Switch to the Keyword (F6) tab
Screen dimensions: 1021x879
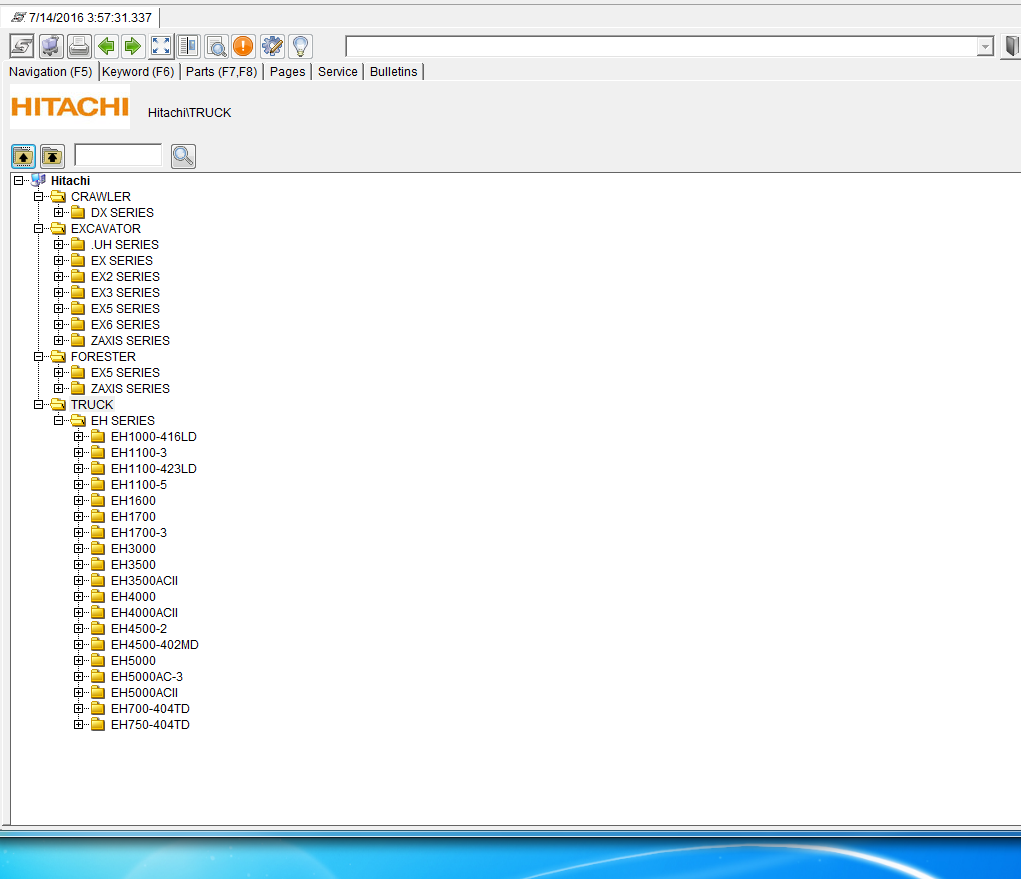point(138,72)
